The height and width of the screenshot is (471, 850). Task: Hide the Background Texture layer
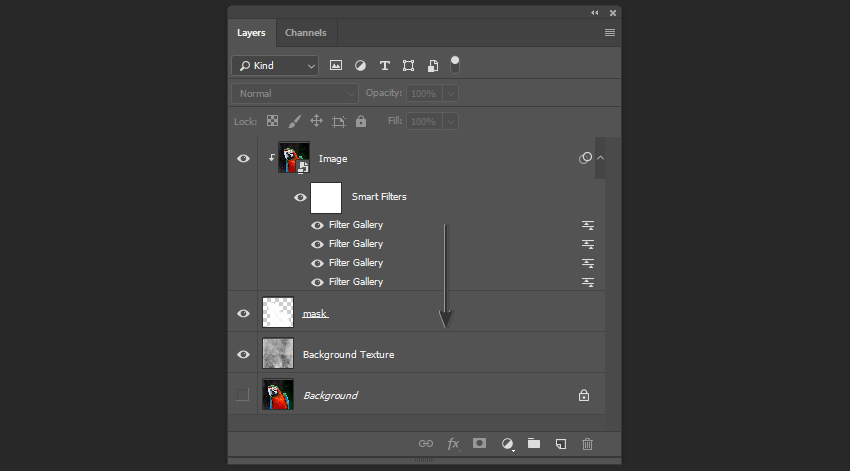pos(243,354)
